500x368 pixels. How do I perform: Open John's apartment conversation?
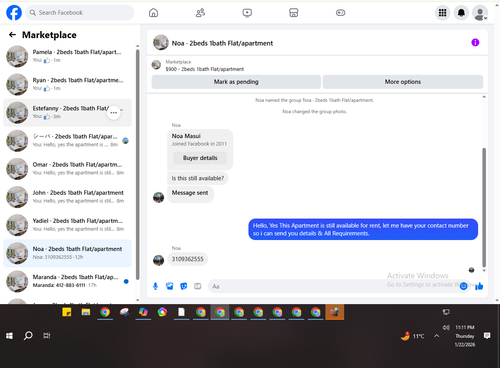67,197
